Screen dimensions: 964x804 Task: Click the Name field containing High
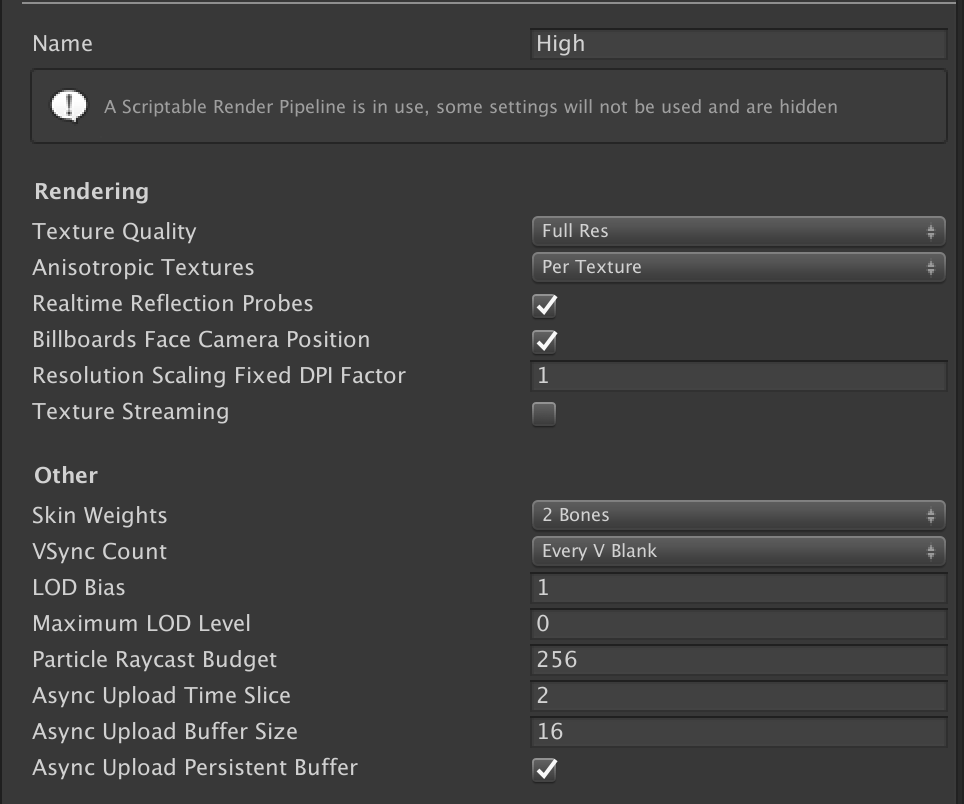[x=738, y=44]
